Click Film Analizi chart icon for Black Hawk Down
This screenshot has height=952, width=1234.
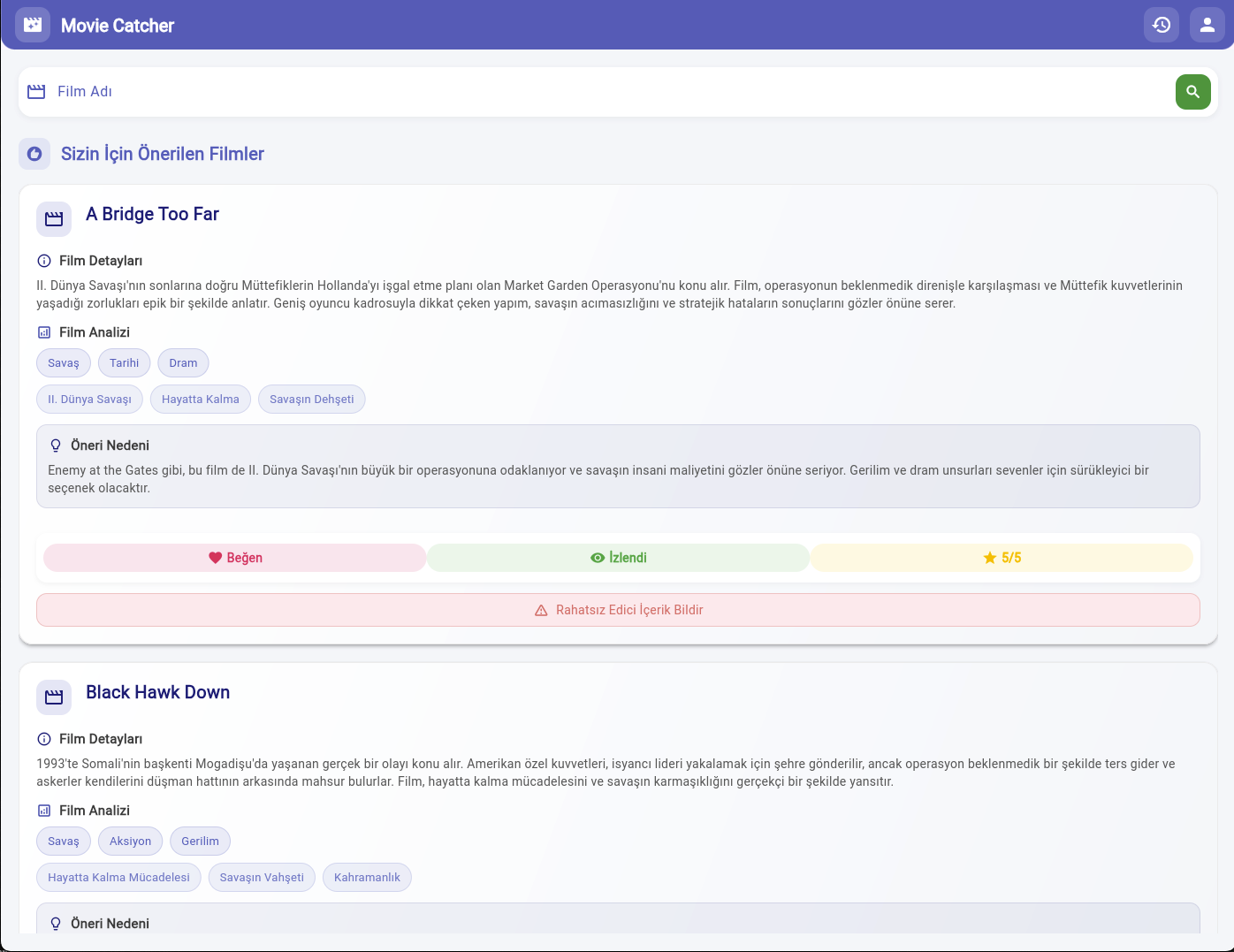(x=44, y=811)
